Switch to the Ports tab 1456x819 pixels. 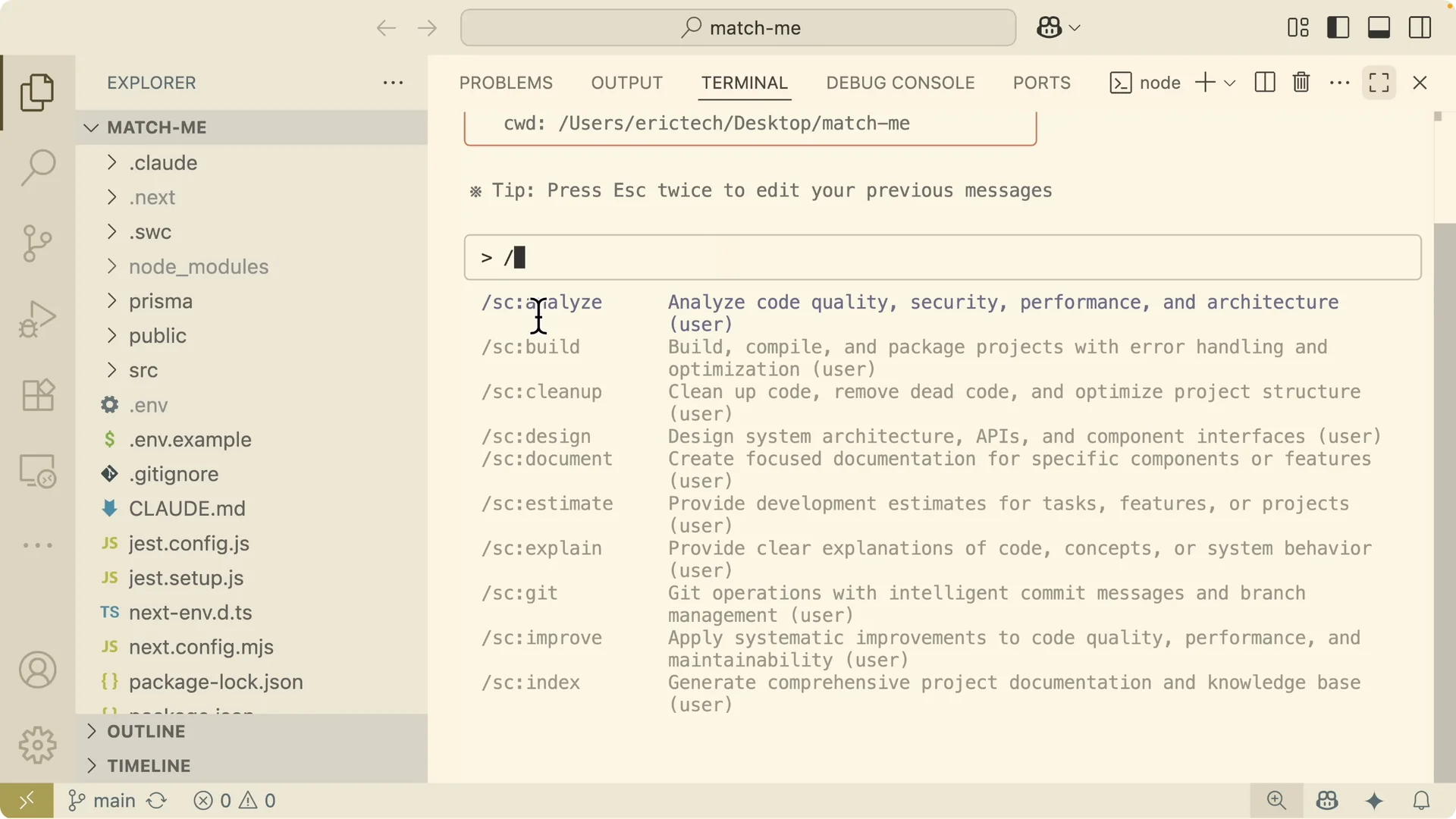pyautogui.click(x=1042, y=83)
